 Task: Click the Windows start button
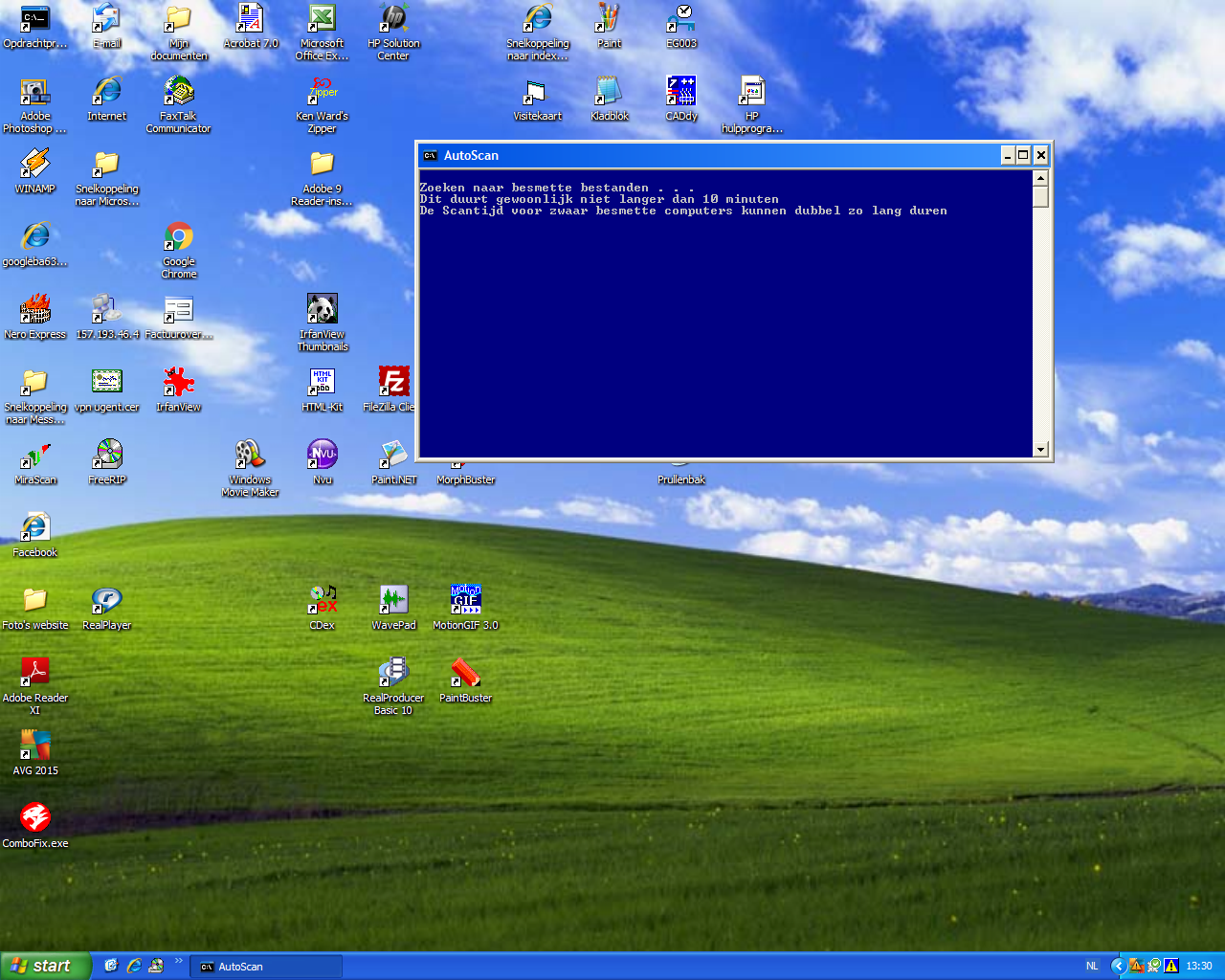46,966
